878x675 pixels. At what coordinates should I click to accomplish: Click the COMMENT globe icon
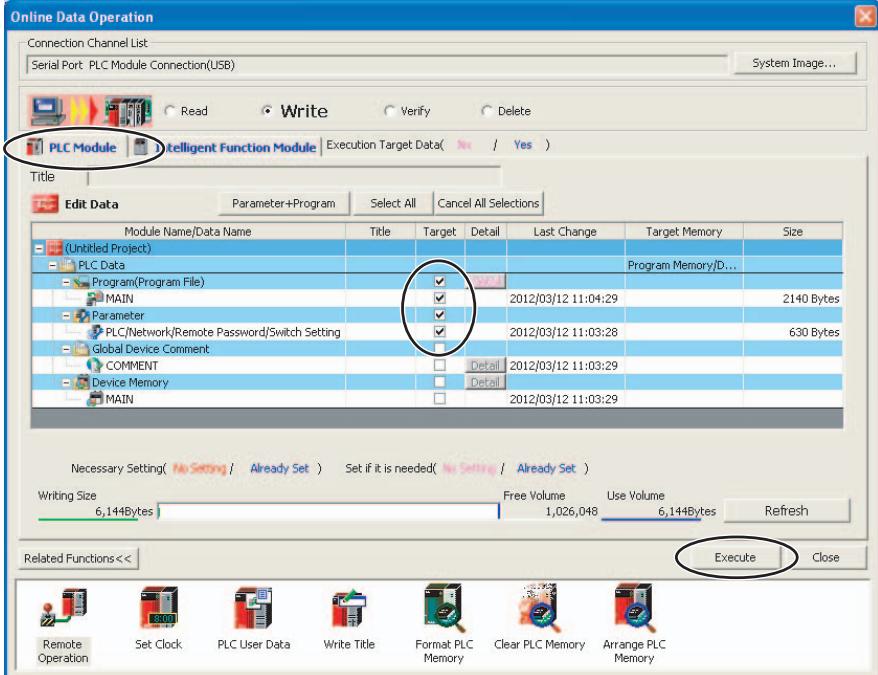95,365
